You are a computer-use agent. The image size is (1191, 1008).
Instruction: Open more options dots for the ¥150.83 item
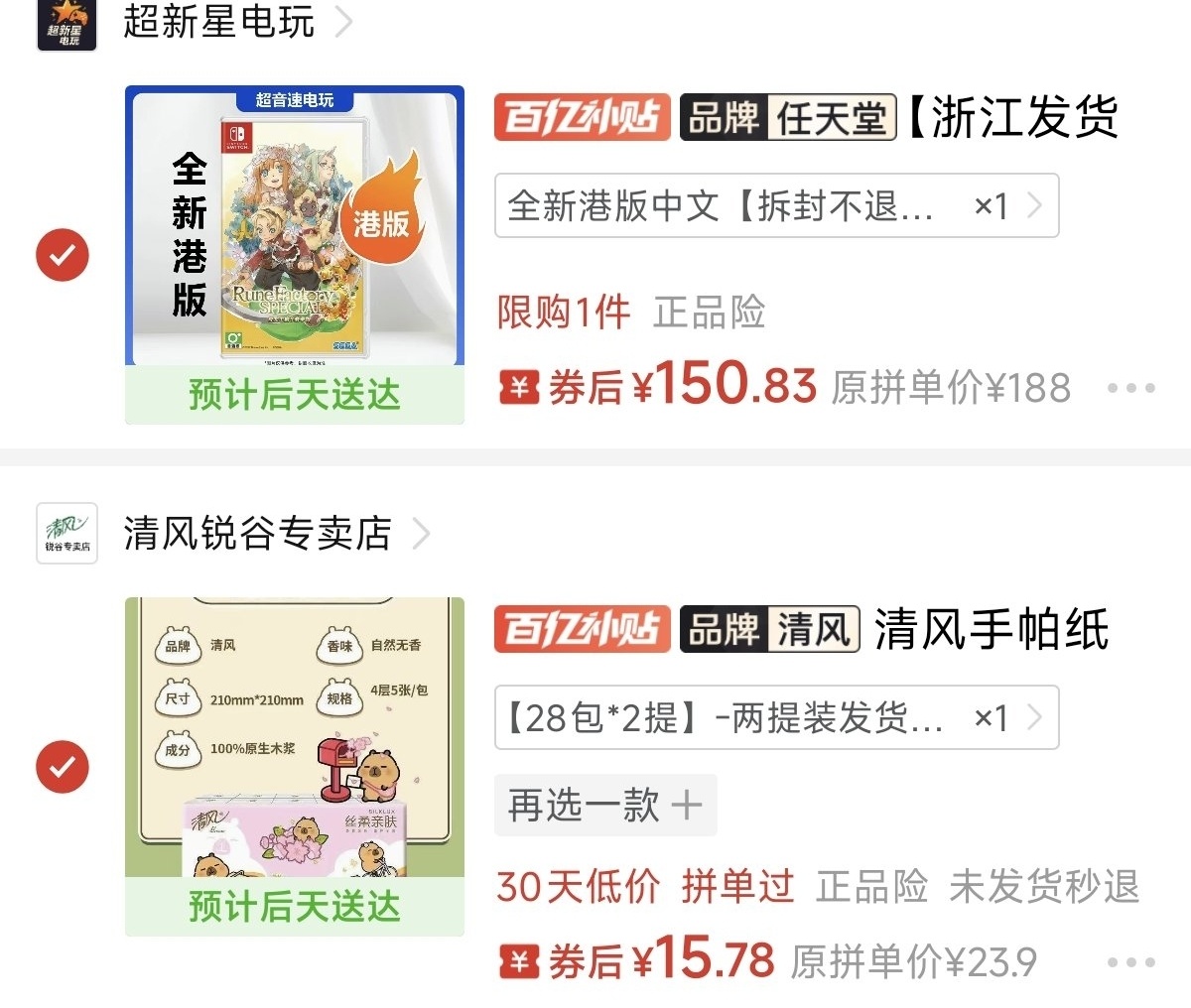[x=1131, y=388]
